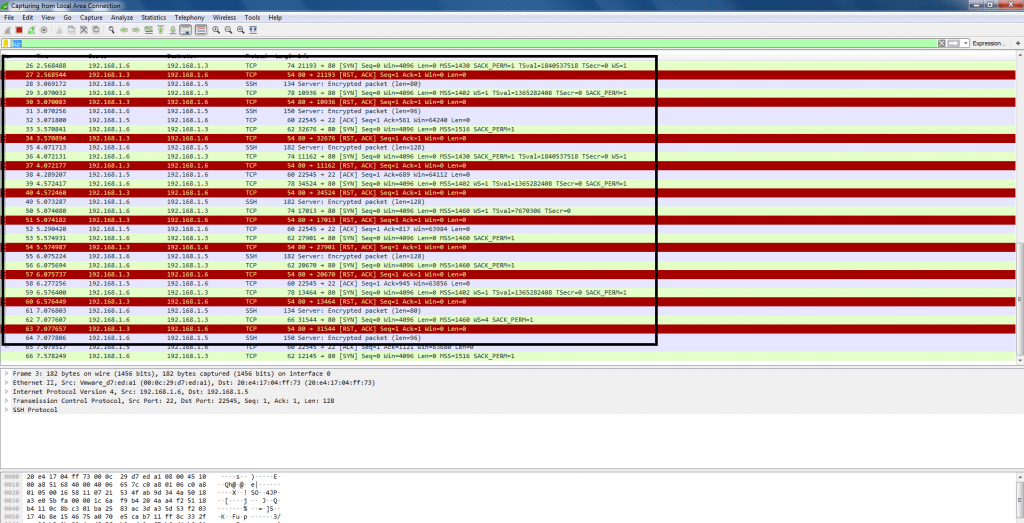Jump to first packet icon
Screen dimensions: 1024x523
pyautogui.click(x=160, y=30)
